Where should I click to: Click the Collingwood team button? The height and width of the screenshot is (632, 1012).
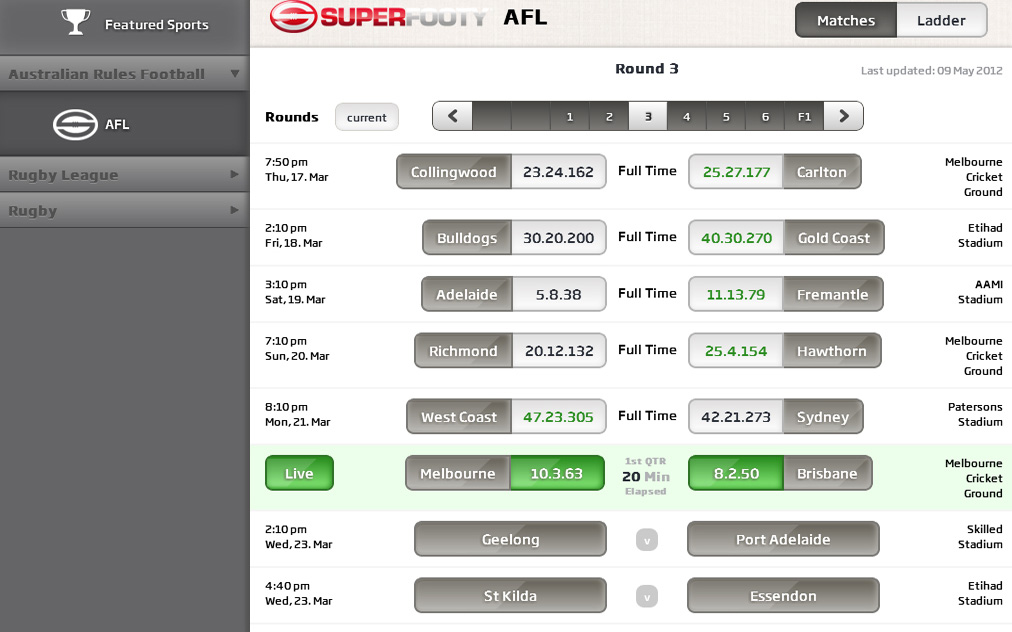coord(454,172)
